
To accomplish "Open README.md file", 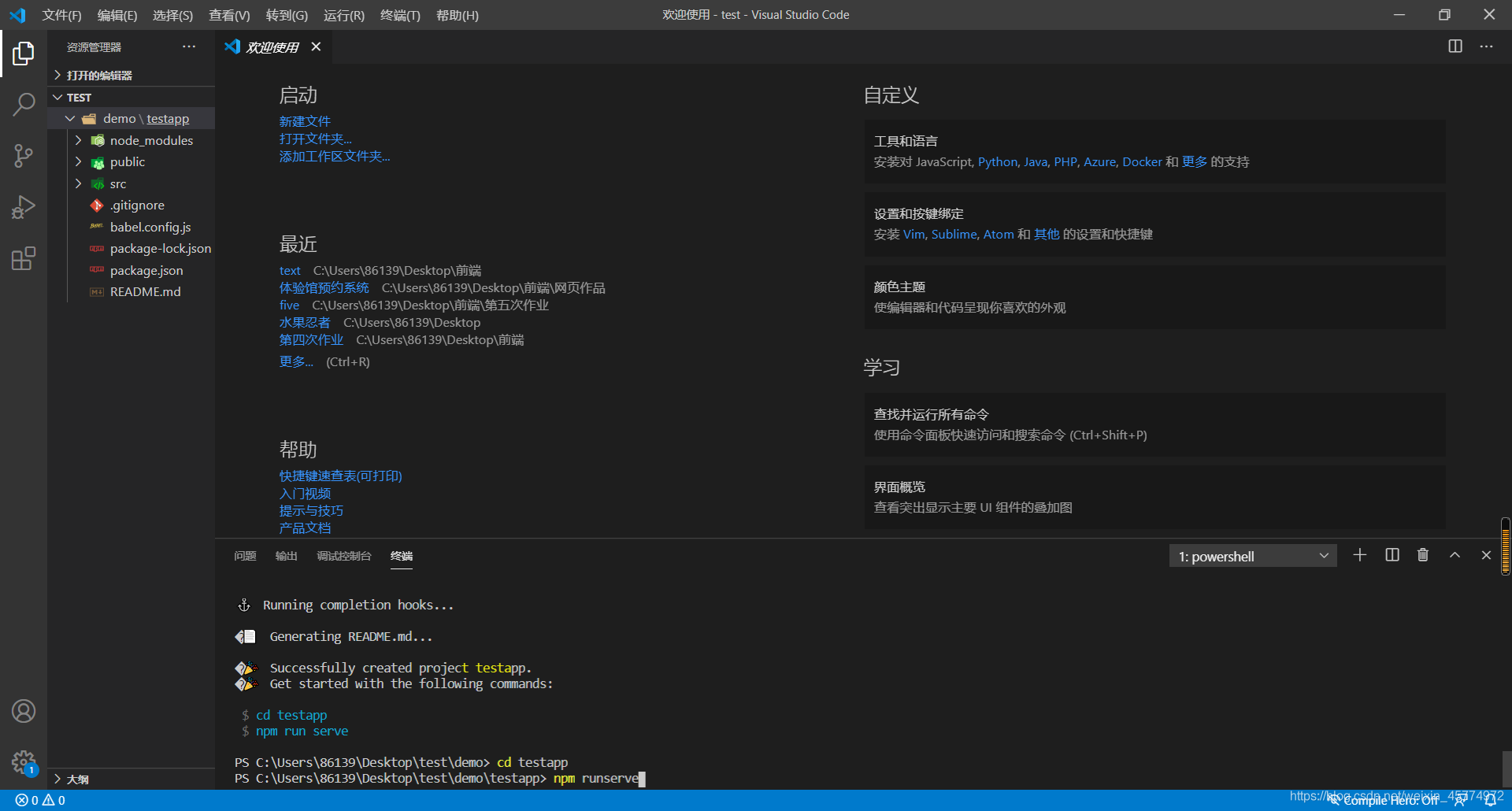I will click(146, 291).
